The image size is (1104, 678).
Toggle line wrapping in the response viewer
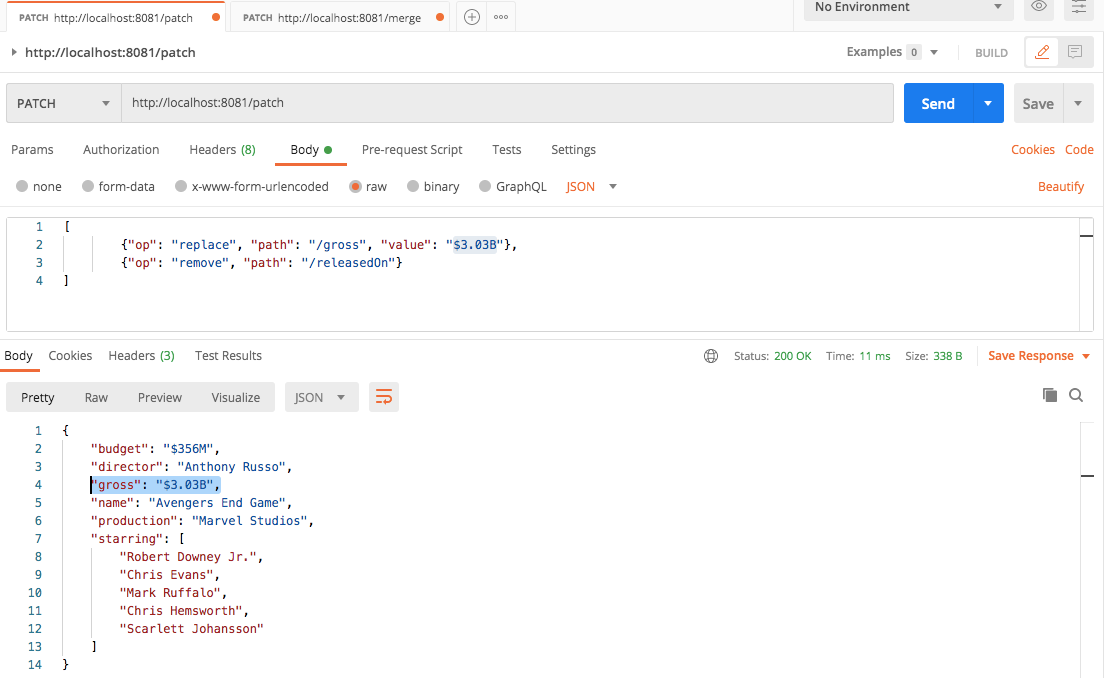[x=384, y=396]
